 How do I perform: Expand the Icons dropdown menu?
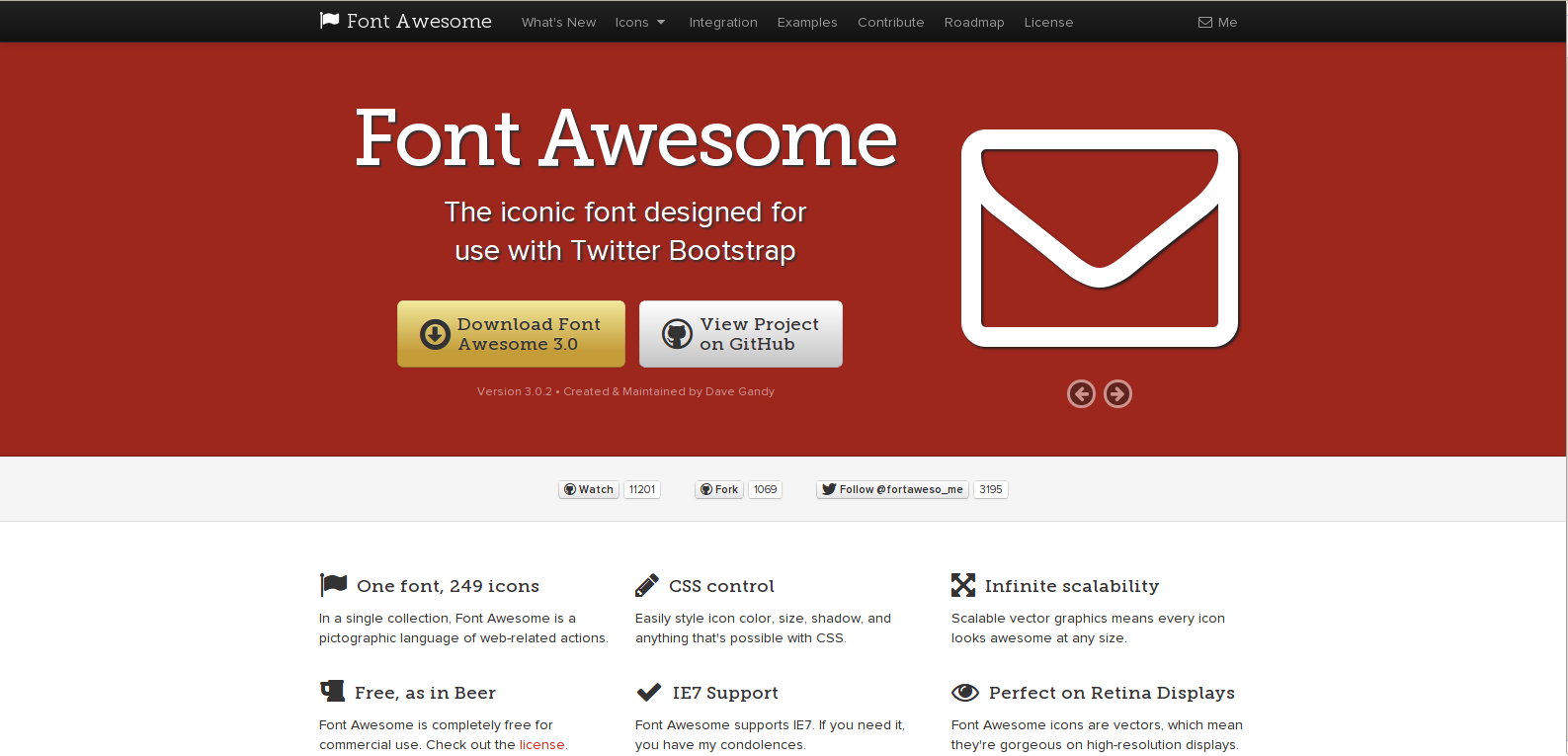coord(640,22)
